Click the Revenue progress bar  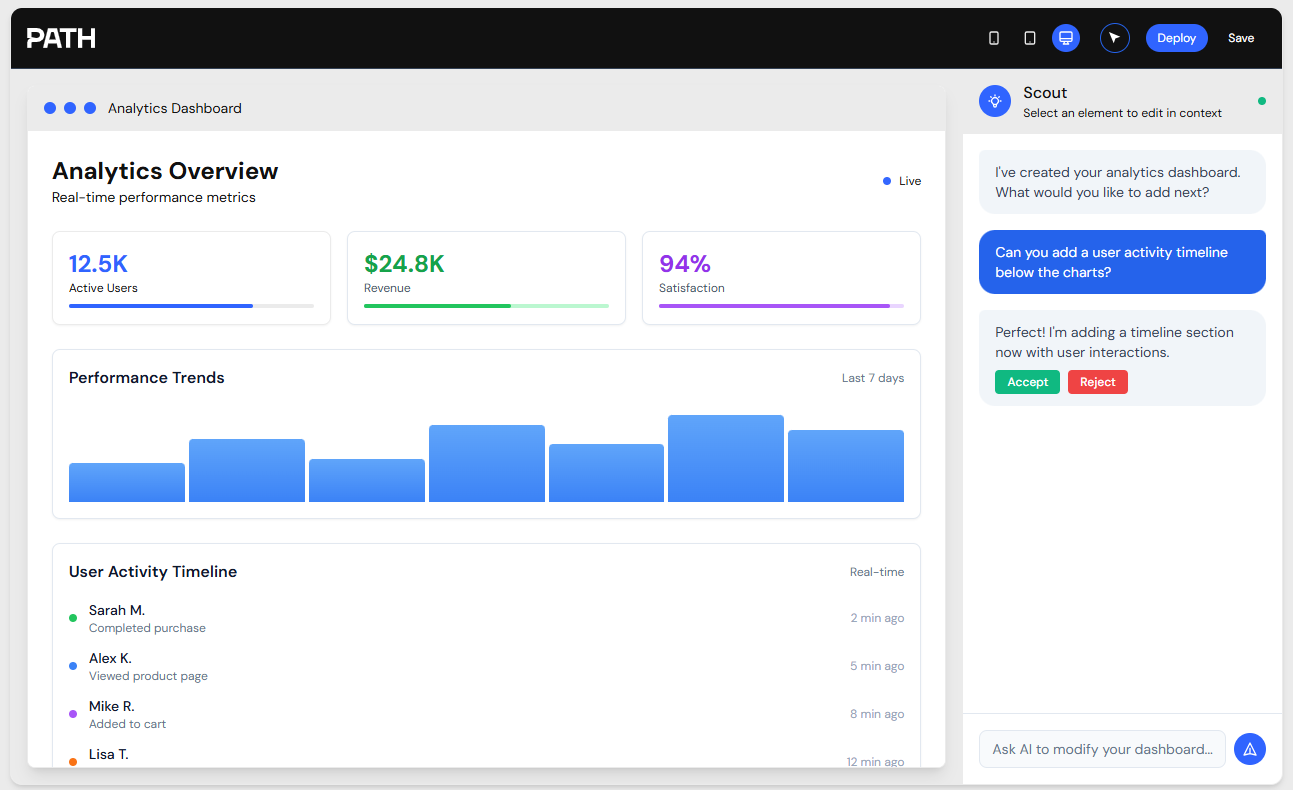pos(486,306)
